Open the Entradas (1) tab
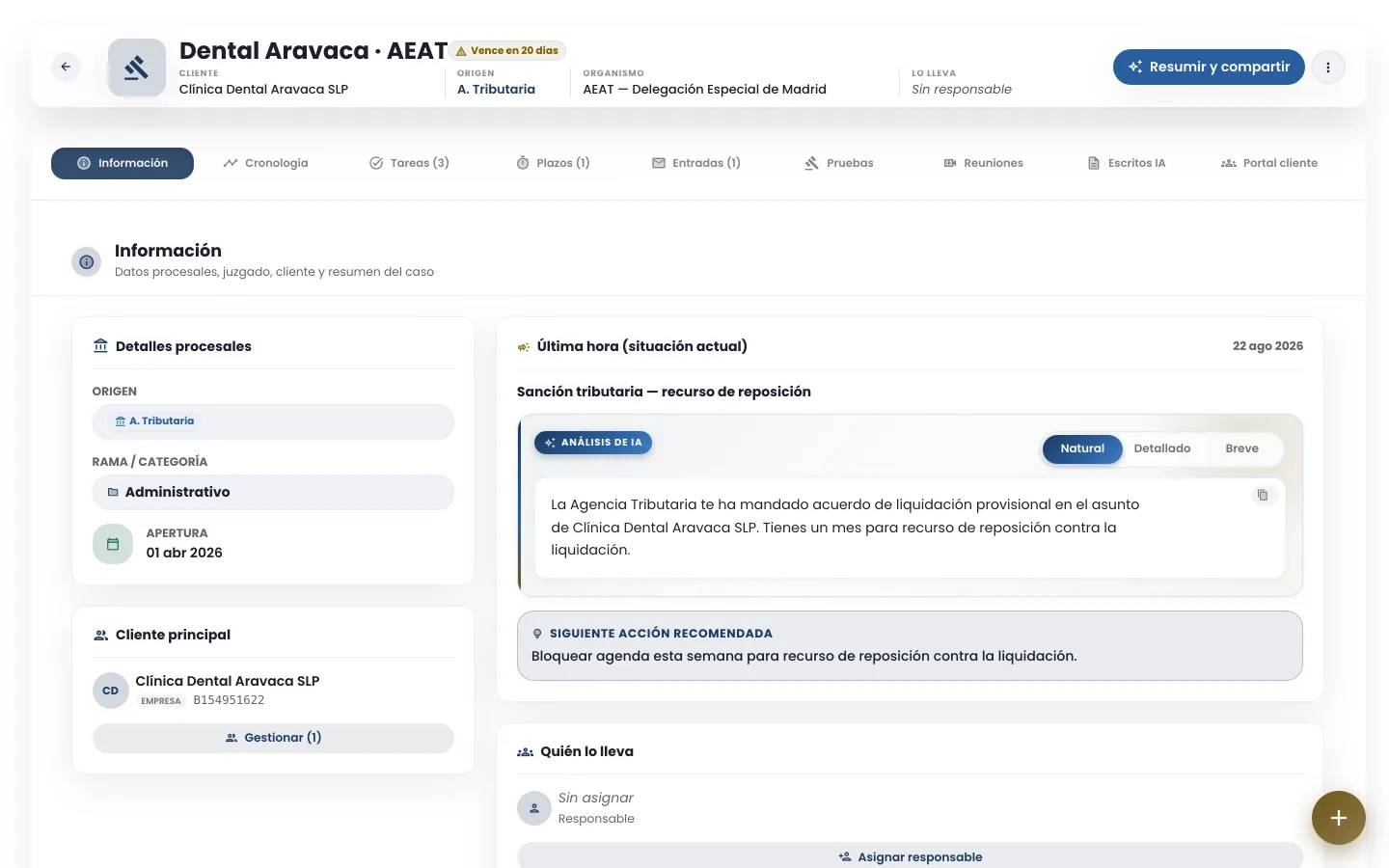 pos(696,163)
